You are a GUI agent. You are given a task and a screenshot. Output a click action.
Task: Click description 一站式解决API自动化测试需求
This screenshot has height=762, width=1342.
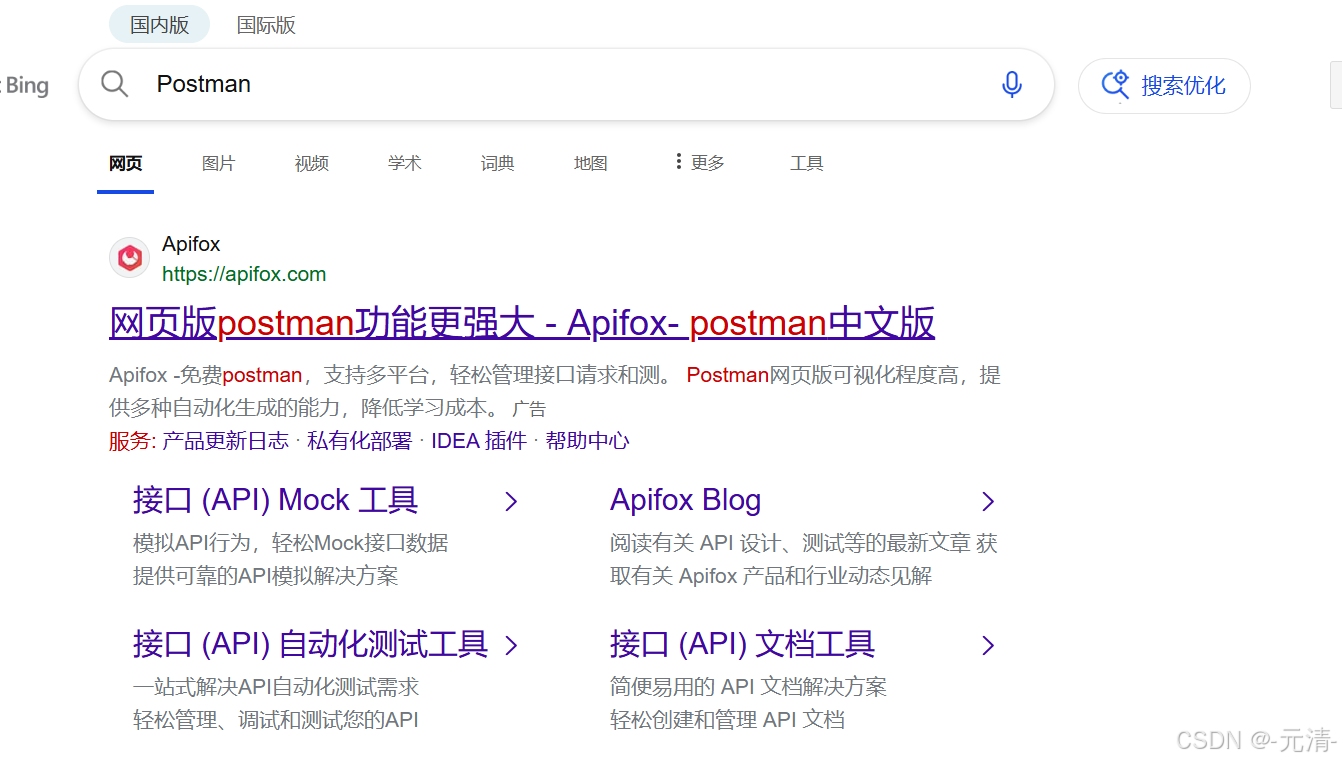coord(276,687)
